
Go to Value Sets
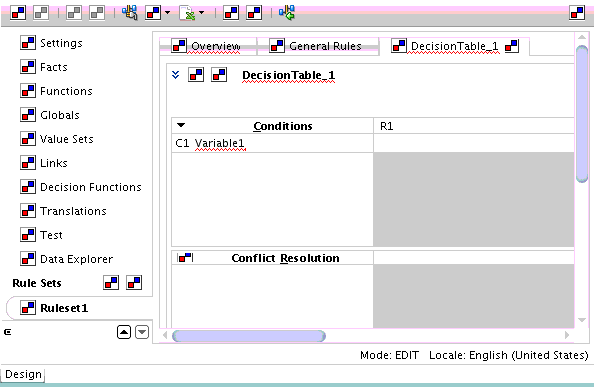pos(66,139)
